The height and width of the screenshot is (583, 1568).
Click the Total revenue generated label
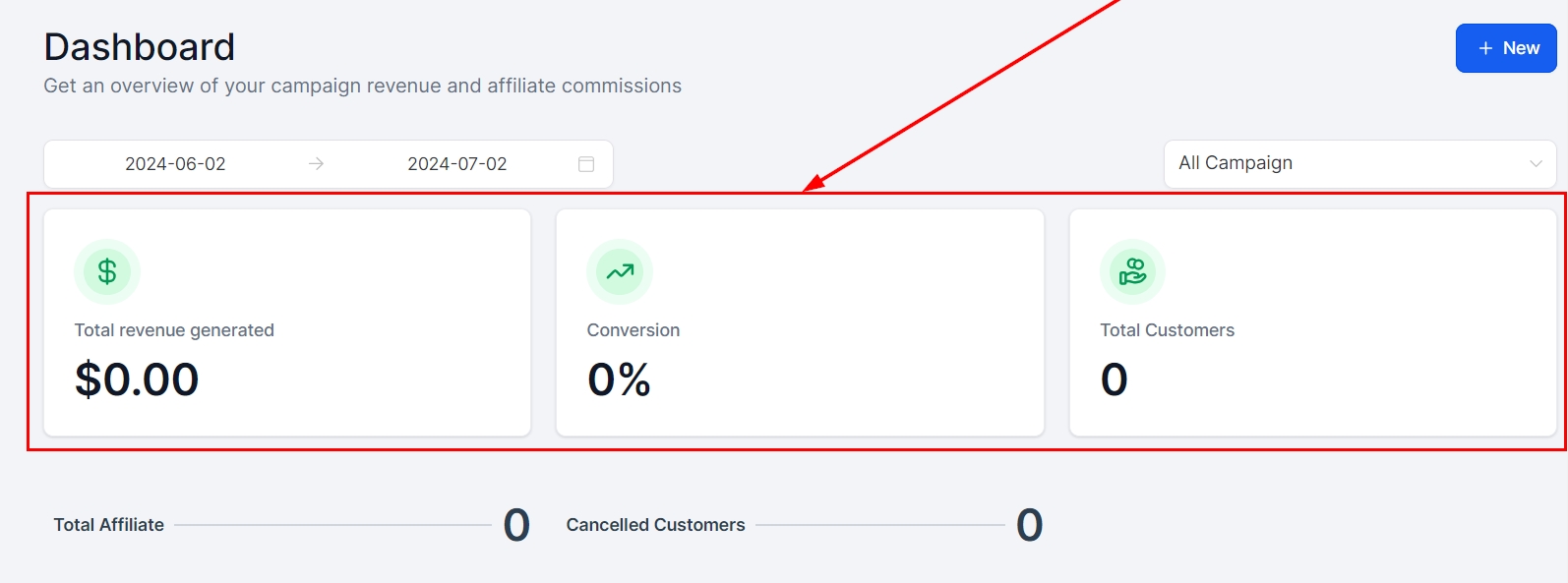click(174, 330)
